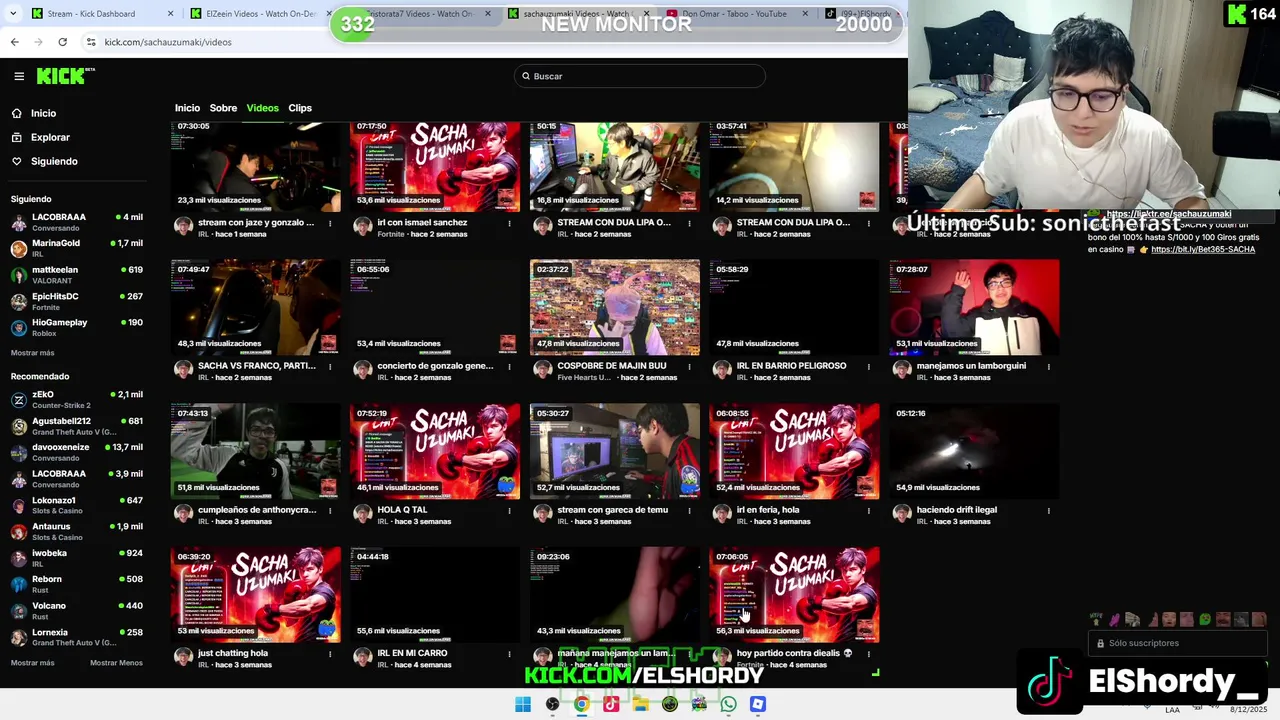Click the Windows Start button on taskbar
Viewport: 1280px width, 720px height.
[523, 704]
